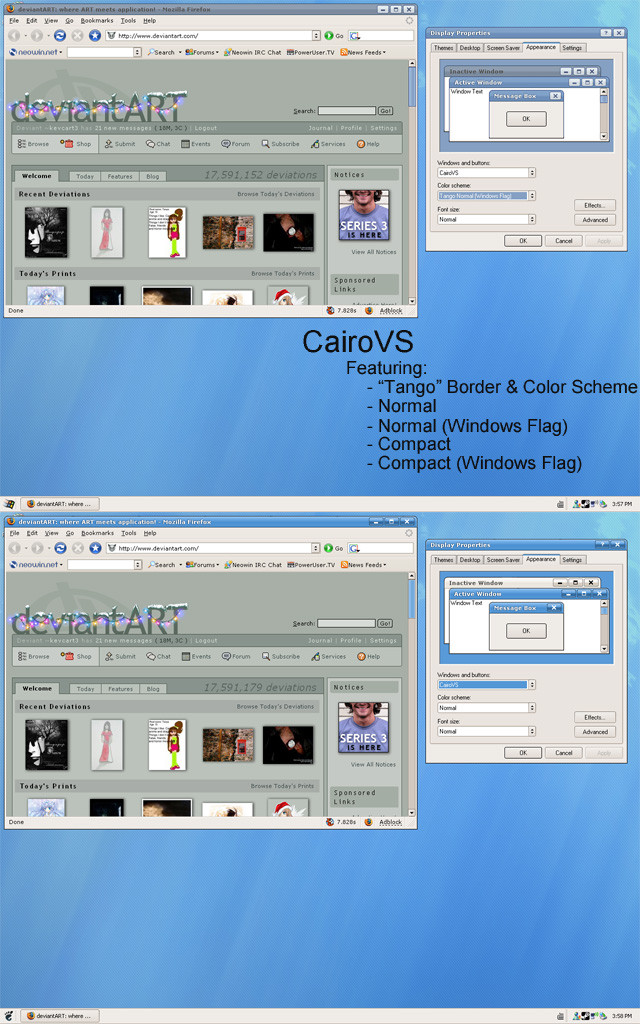
Task: Click clock reading 3:57 PM
Action: 622,504
